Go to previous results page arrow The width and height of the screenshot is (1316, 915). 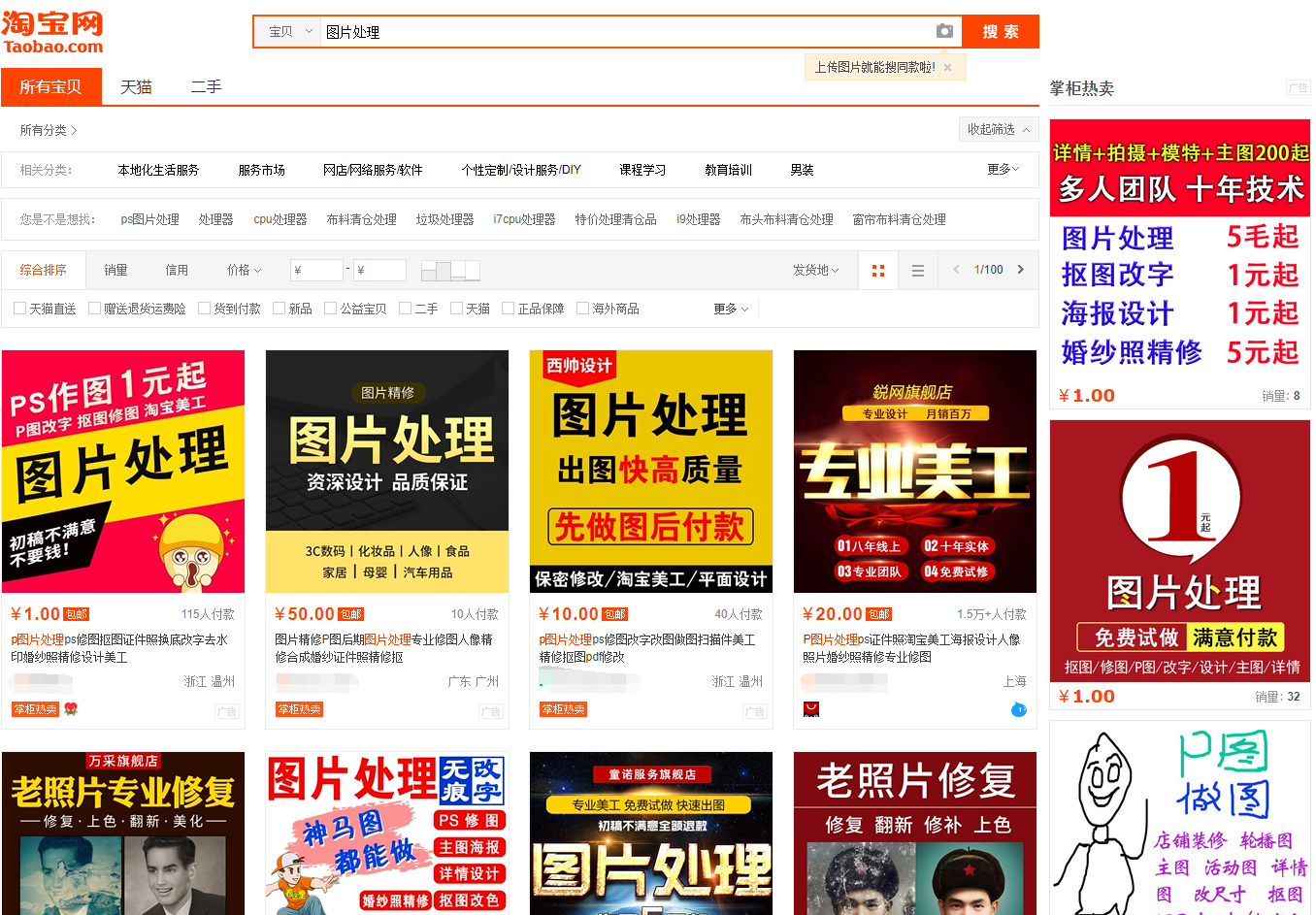point(956,270)
